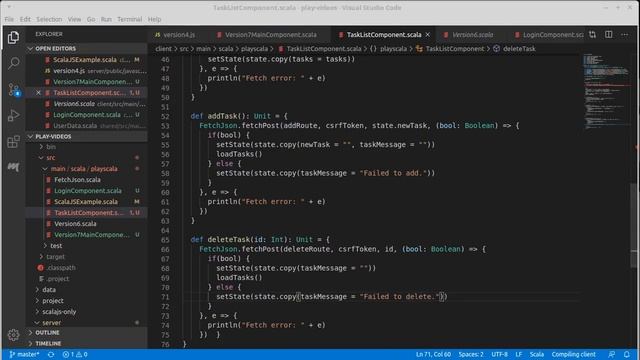The height and width of the screenshot is (360, 640).
Task: Open the Problems indicator showing errors and warnings
Action: pyautogui.click(x=75, y=354)
